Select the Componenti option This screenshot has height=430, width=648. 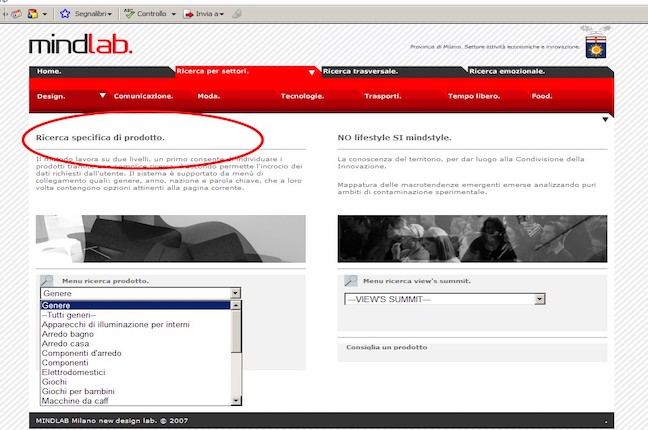tap(136, 363)
